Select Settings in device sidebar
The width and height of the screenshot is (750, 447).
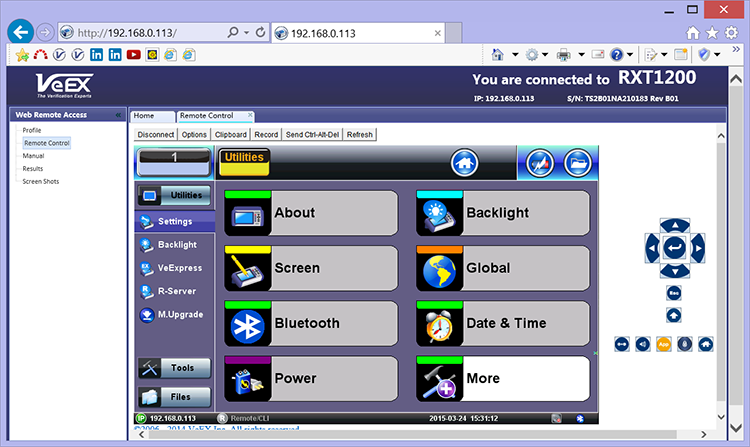pos(175,222)
